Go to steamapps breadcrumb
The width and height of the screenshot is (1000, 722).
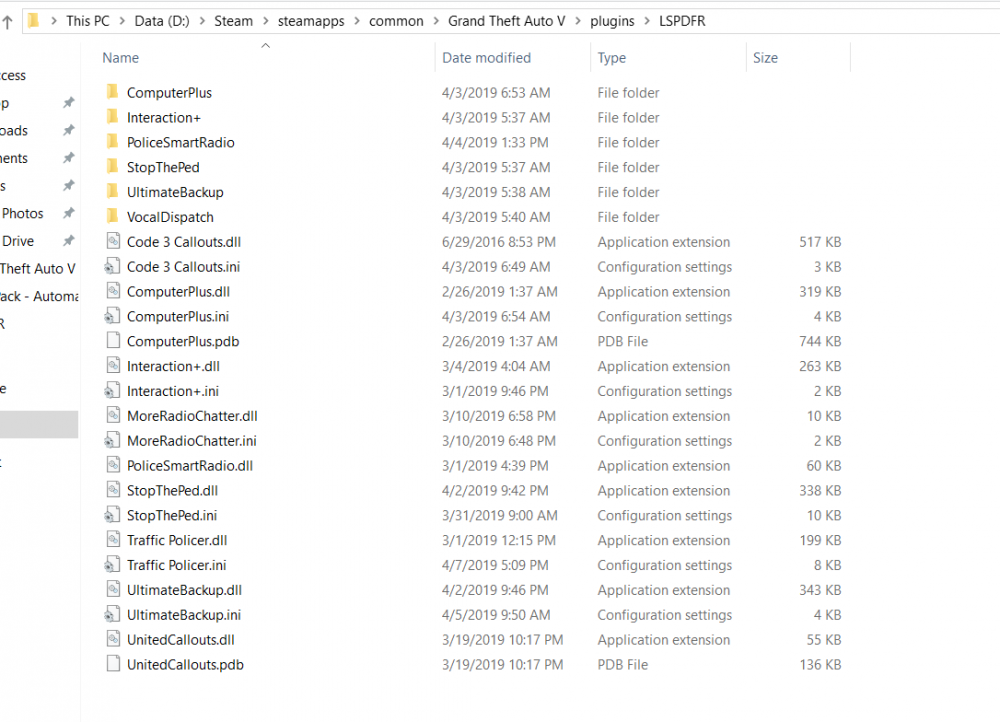click(x=311, y=21)
